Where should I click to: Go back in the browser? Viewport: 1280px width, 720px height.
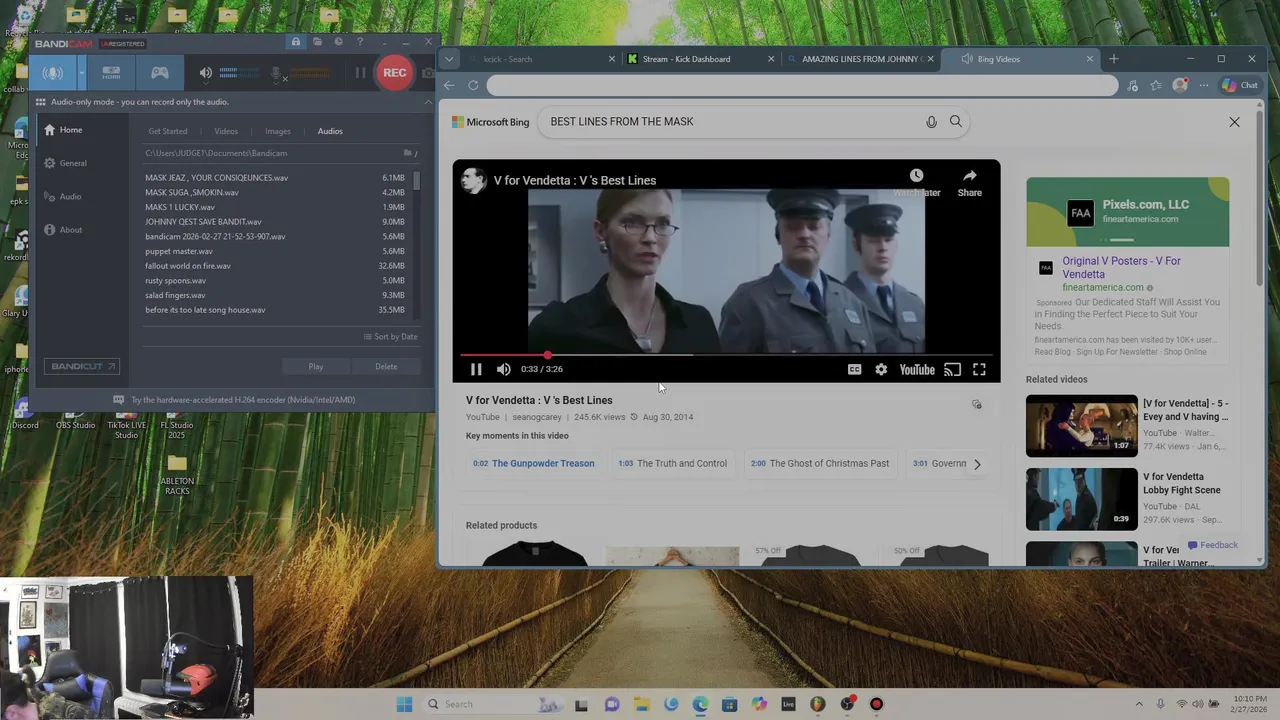[449, 86]
